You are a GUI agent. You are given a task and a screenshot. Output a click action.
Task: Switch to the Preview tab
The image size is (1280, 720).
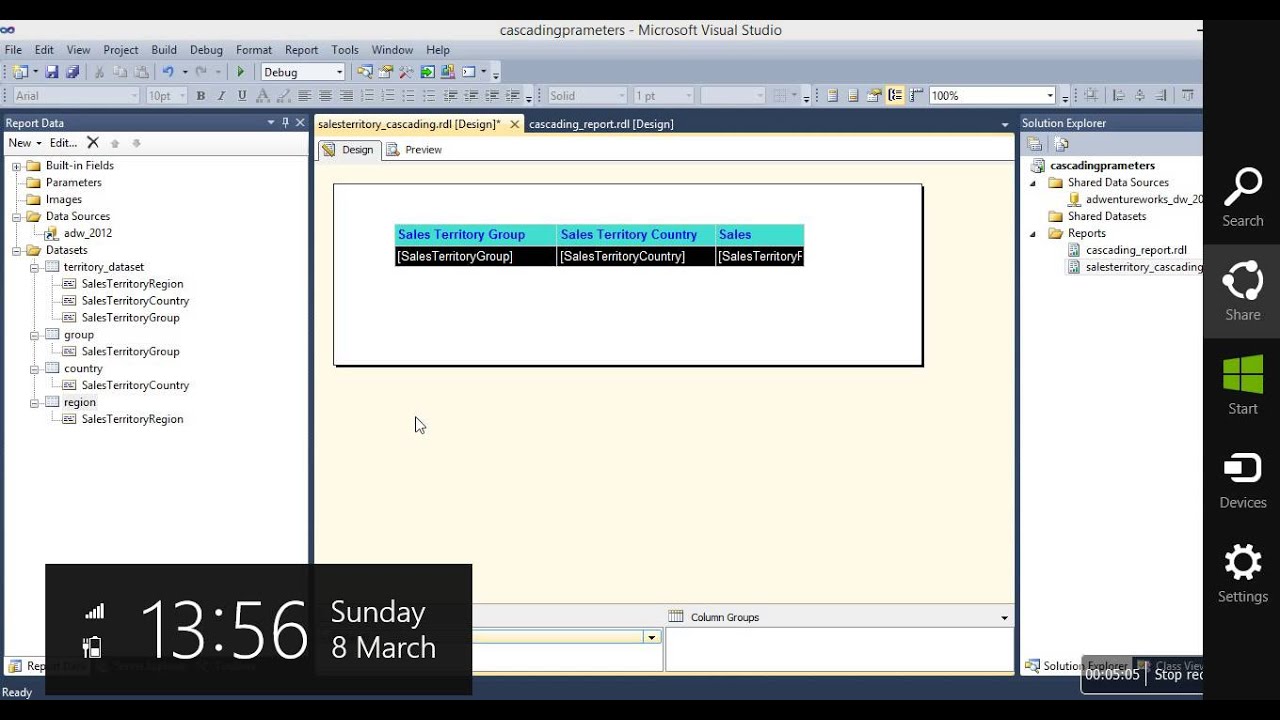[x=414, y=150]
